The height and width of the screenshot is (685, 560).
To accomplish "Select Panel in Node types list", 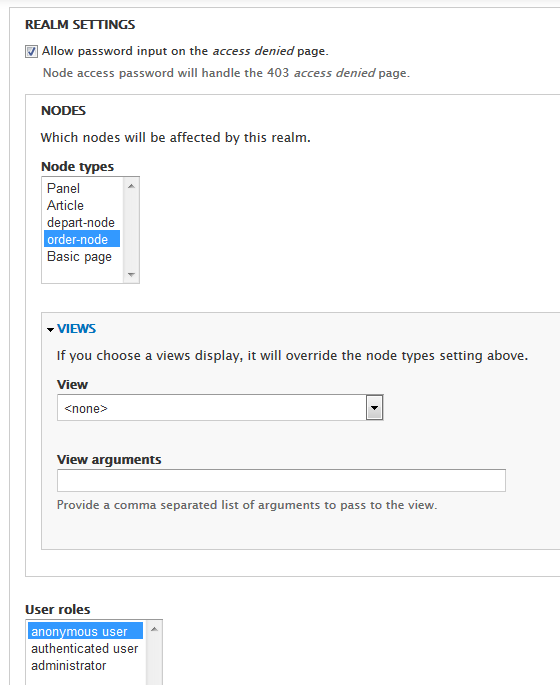I will (82, 188).
